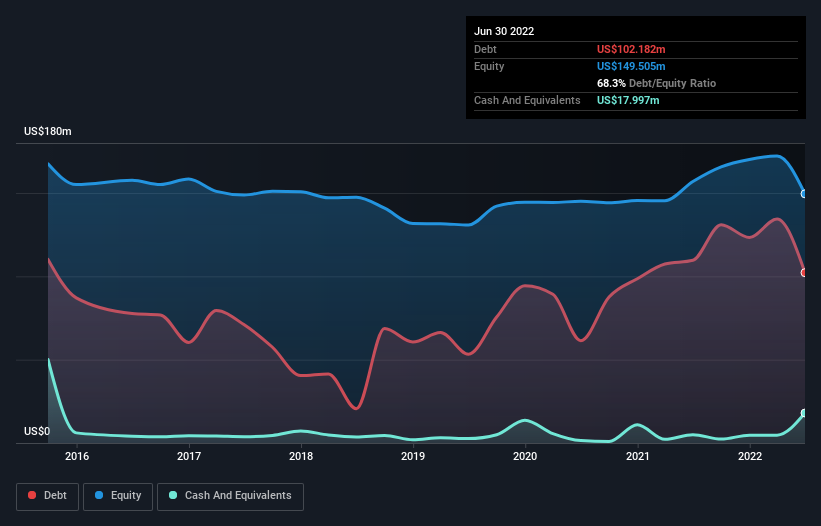Screen dimensions: 821x526
Task: Click the blue Equity data point marker
Action: tap(804, 194)
